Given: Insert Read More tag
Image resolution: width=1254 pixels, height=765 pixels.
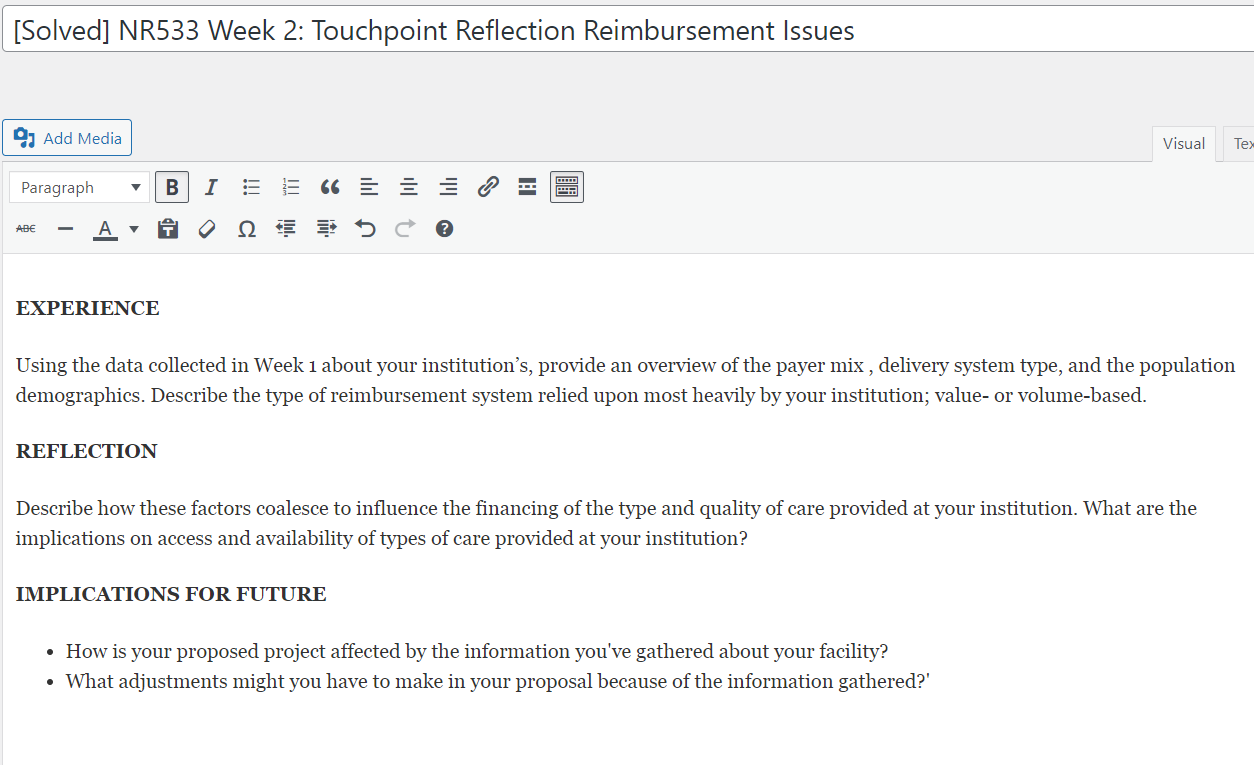Looking at the screenshot, I should coord(527,187).
